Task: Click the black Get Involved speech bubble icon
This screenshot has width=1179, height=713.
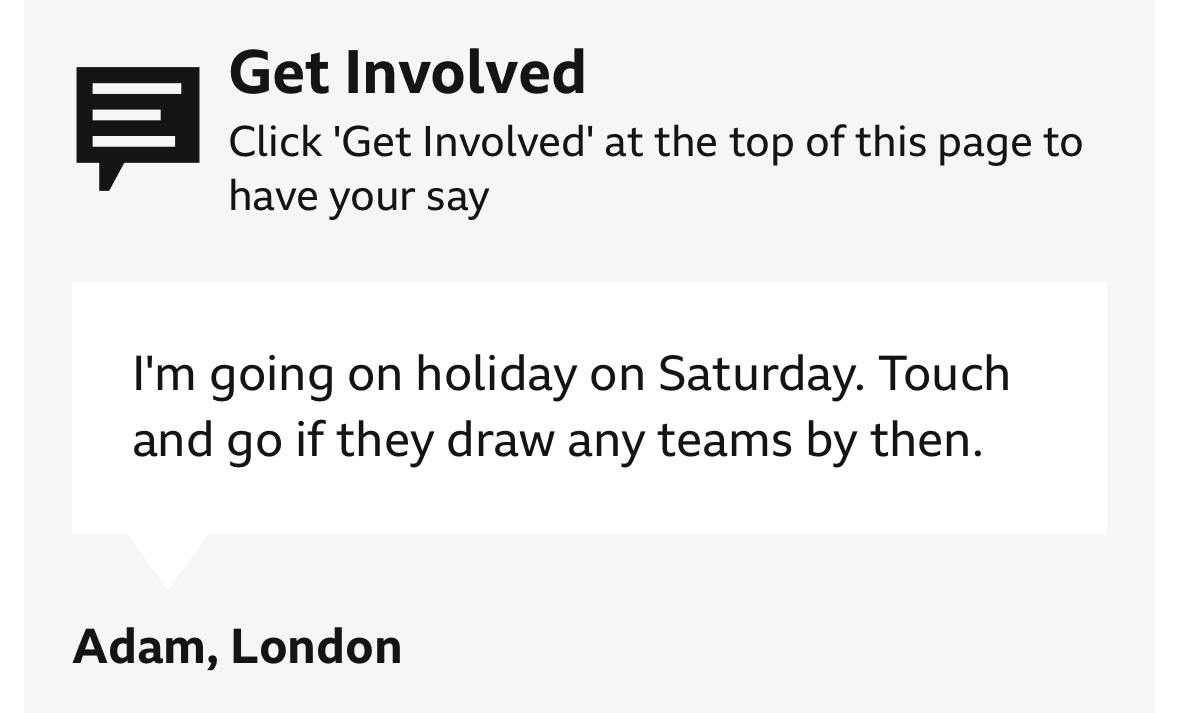Action: pyautogui.click(x=137, y=119)
